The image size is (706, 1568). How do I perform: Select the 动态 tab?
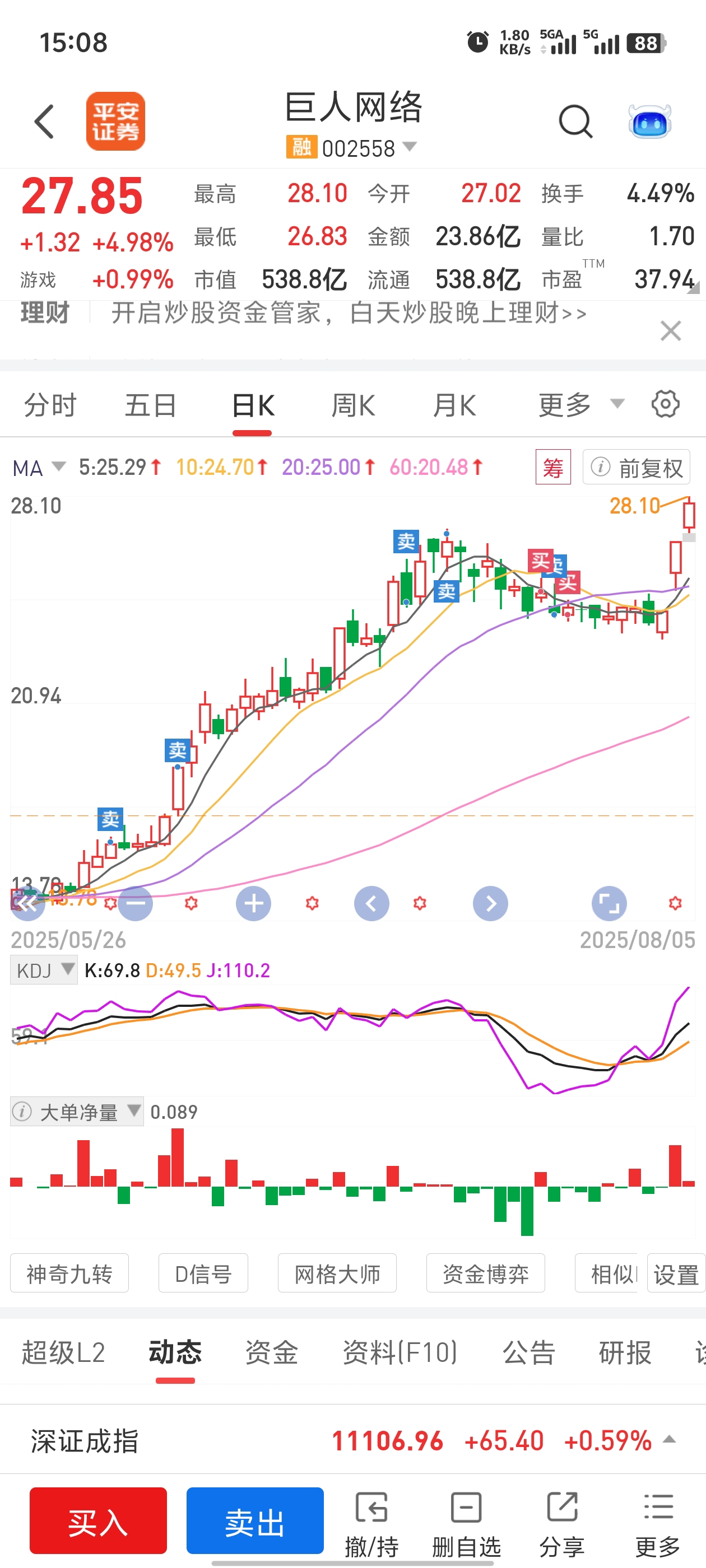[x=175, y=1352]
